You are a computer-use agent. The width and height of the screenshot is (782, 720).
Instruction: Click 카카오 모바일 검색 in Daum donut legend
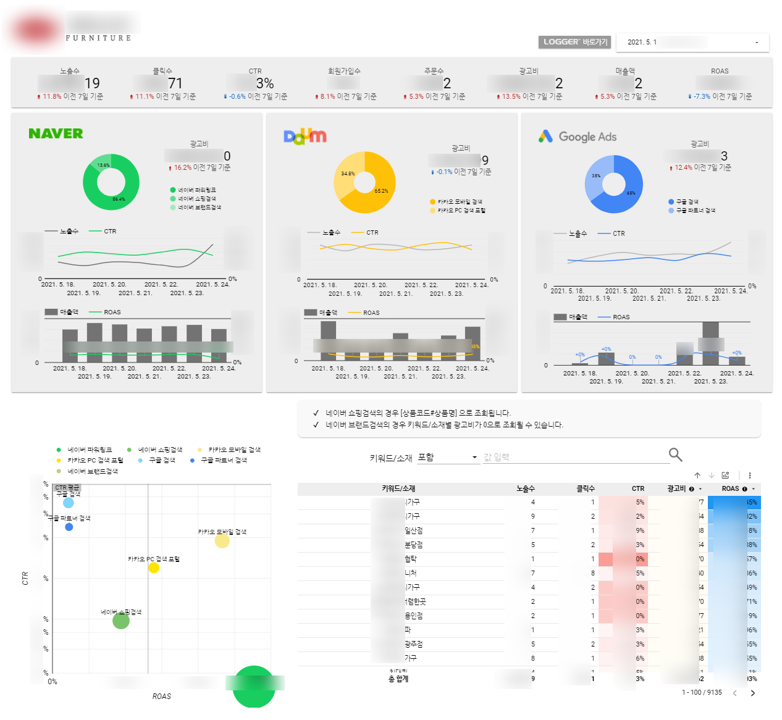click(456, 202)
